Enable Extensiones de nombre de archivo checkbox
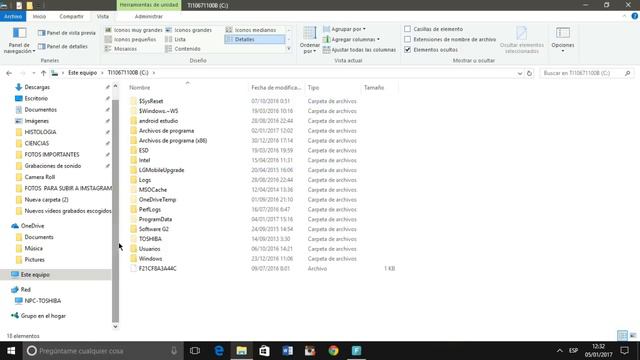640x360 pixels. pos(407,39)
